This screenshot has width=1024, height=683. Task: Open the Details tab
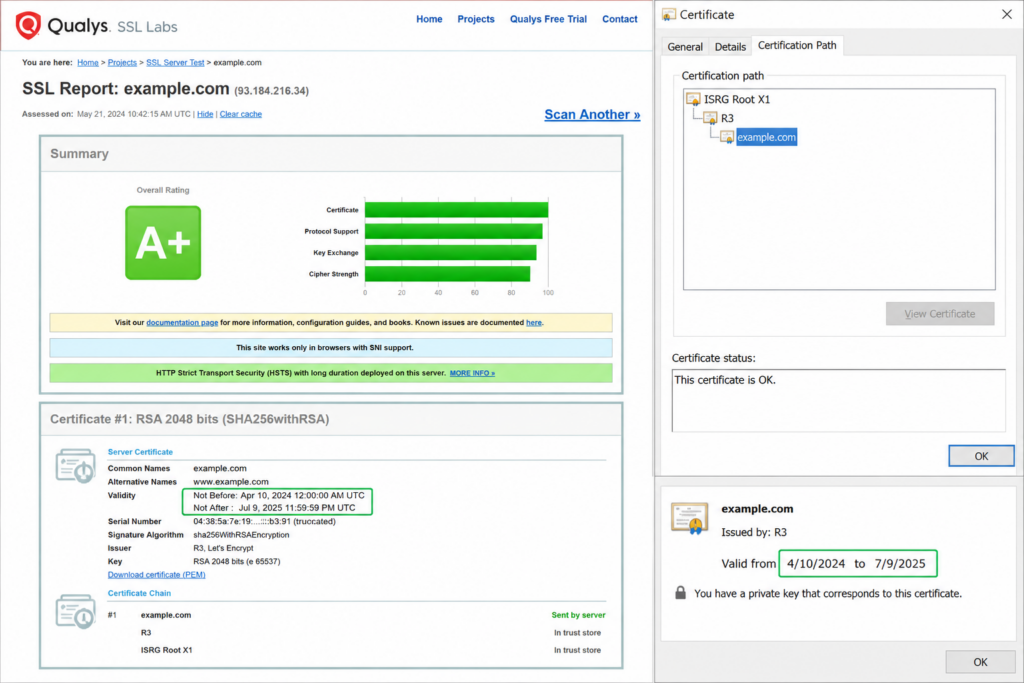tap(730, 46)
